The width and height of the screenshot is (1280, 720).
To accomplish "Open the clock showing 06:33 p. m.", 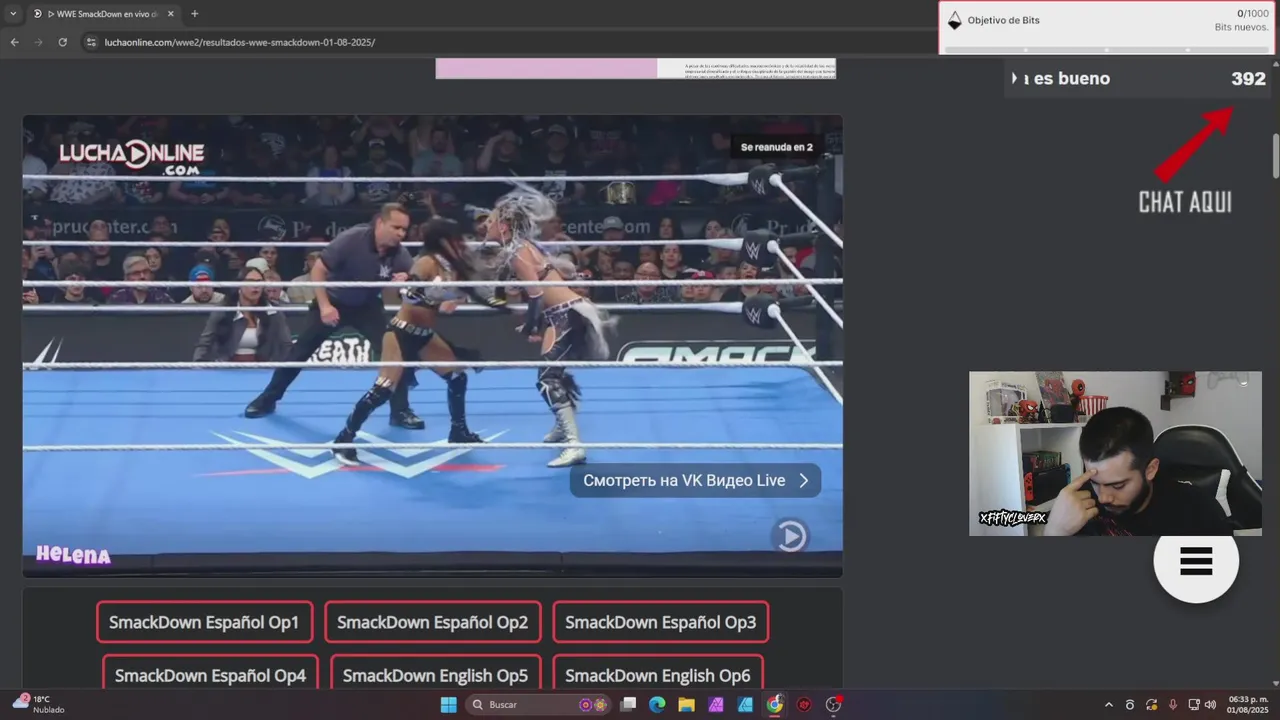I will click(x=1247, y=704).
